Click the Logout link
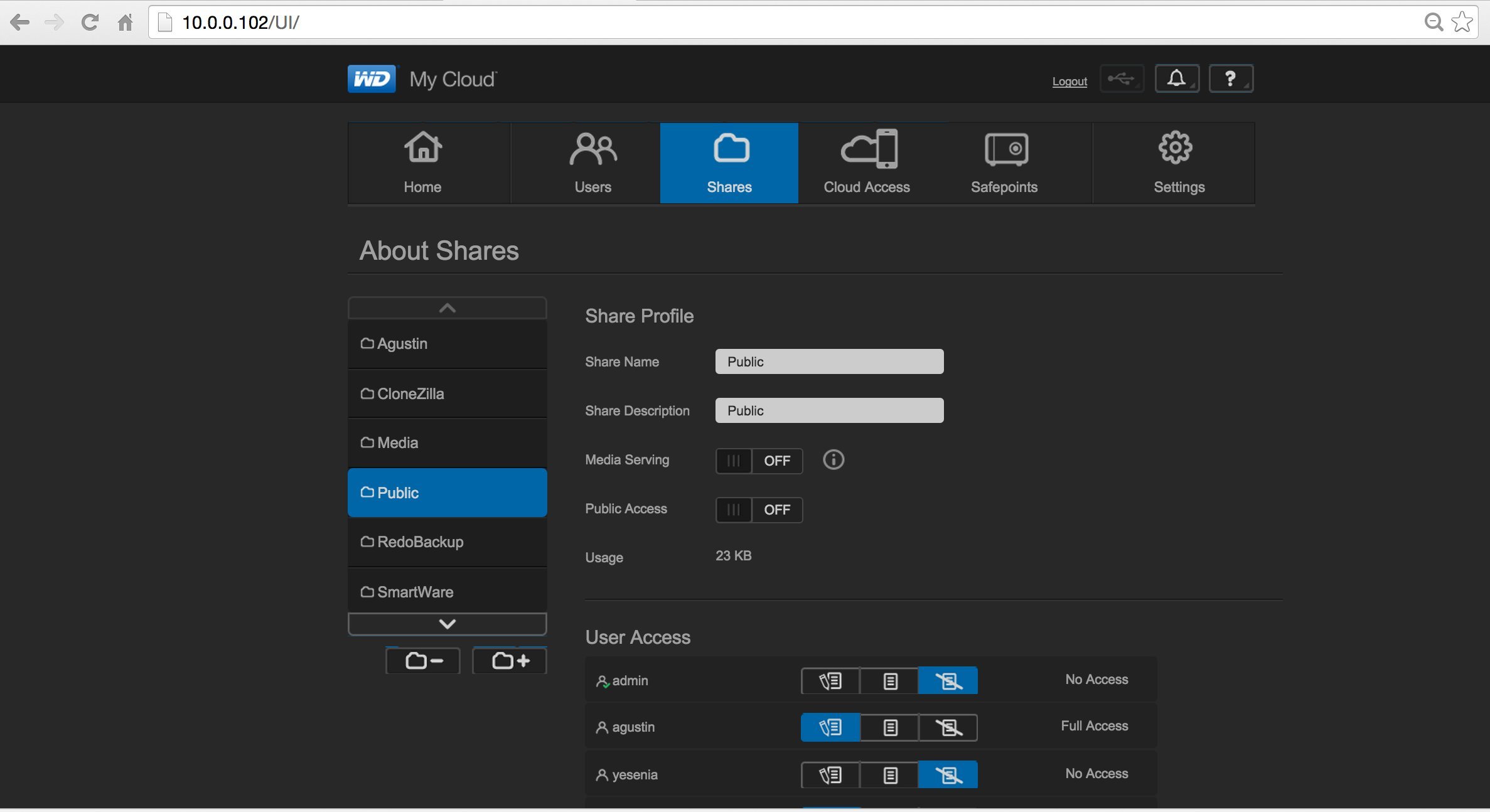The width and height of the screenshot is (1490, 812). [x=1069, y=82]
